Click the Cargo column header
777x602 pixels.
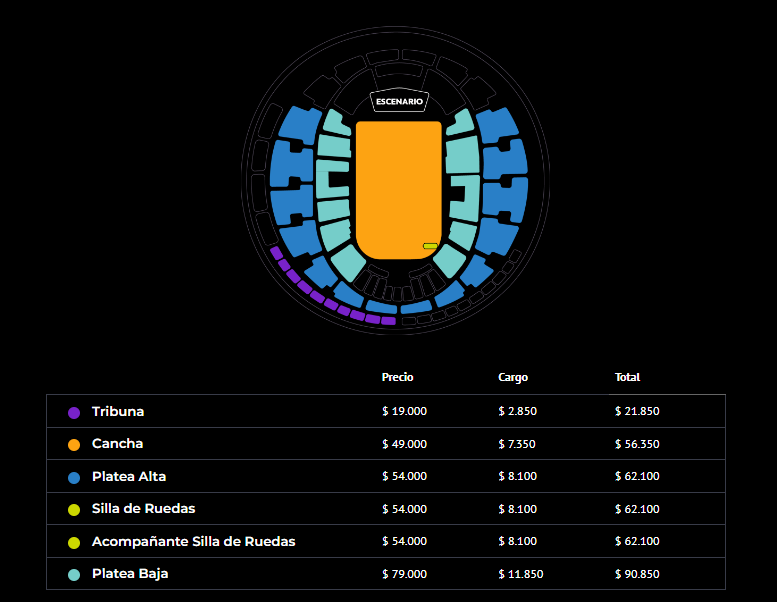[x=513, y=377]
